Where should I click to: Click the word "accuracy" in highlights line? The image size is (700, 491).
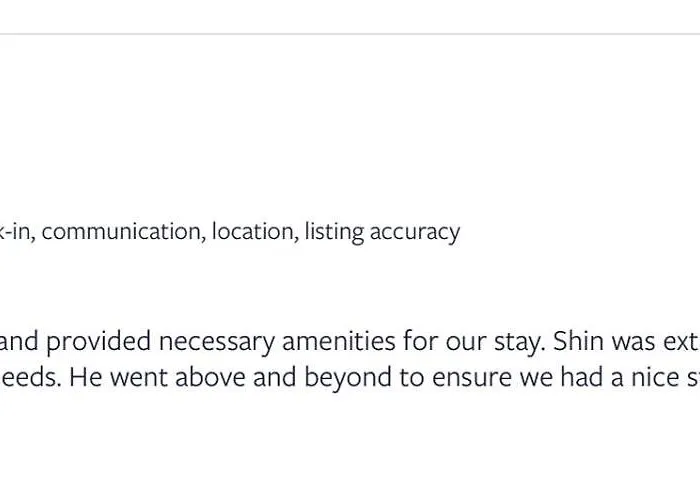click(415, 233)
